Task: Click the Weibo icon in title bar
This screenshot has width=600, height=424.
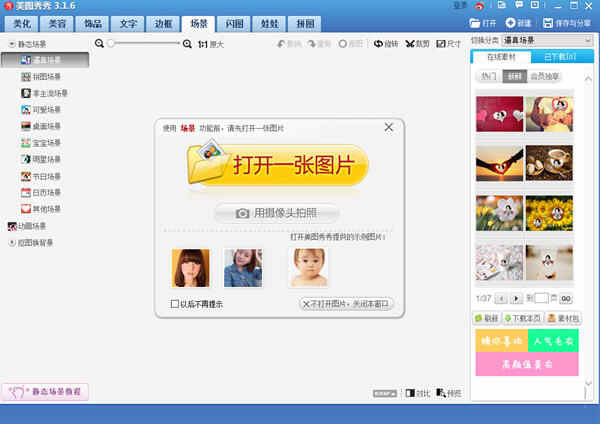Action: pyautogui.click(x=478, y=7)
